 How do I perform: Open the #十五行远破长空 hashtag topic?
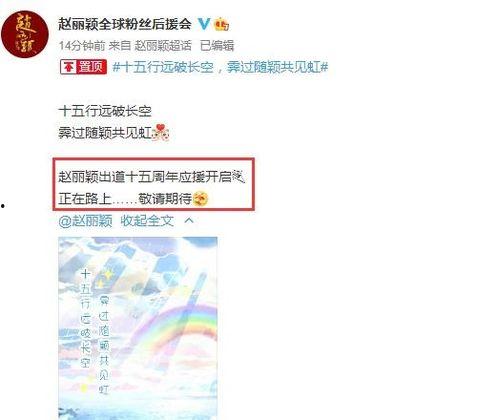163,67
